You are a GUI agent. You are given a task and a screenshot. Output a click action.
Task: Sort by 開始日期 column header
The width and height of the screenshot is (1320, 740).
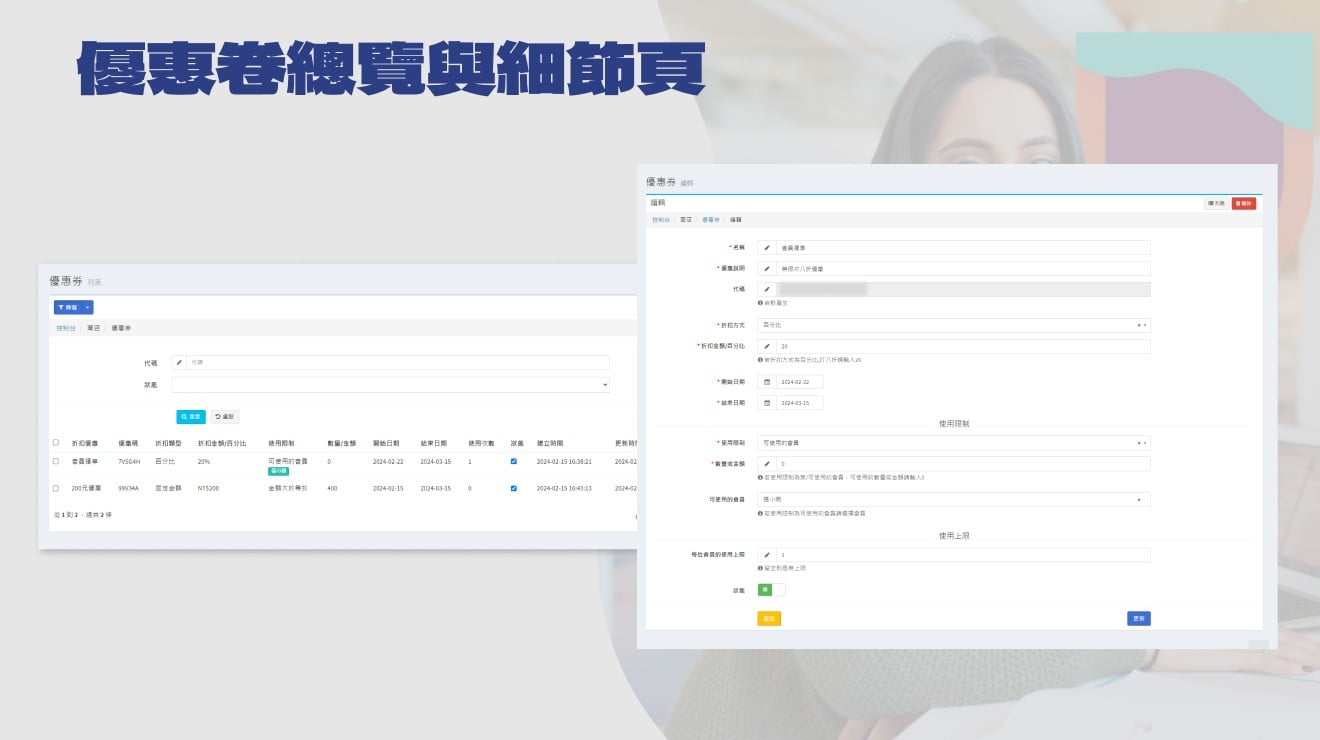(x=386, y=442)
